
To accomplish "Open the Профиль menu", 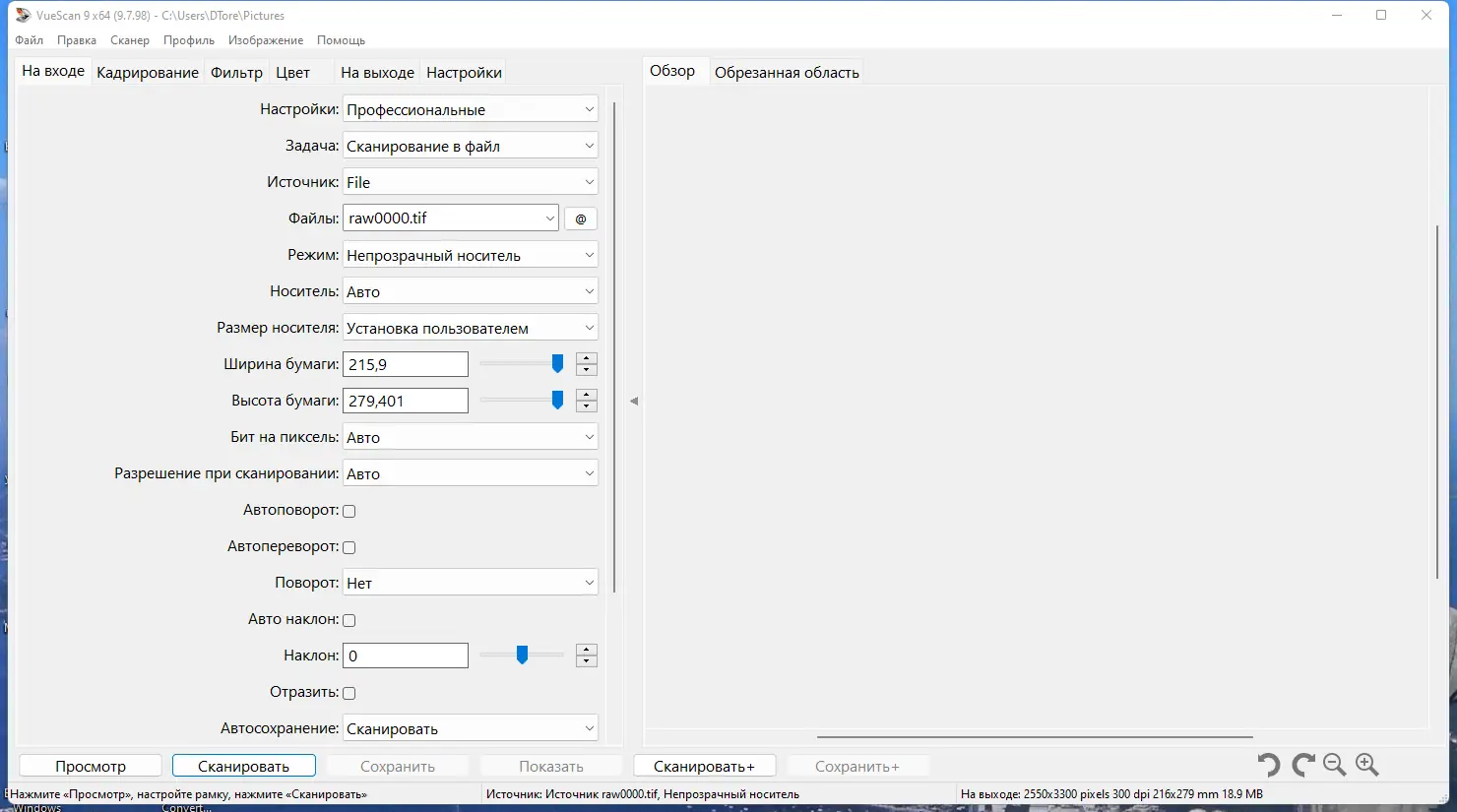I will tap(189, 40).
